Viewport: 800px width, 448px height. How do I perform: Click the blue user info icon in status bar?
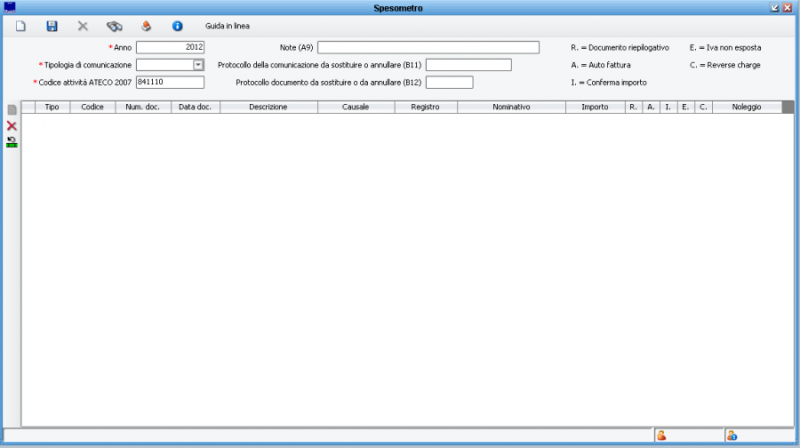pos(732,435)
